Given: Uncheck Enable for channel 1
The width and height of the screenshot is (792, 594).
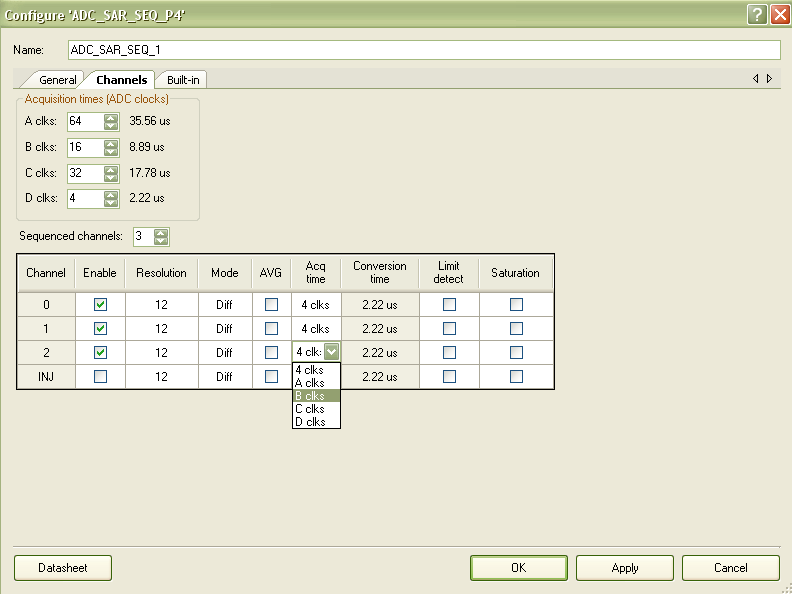Looking at the screenshot, I should click(x=100, y=329).
